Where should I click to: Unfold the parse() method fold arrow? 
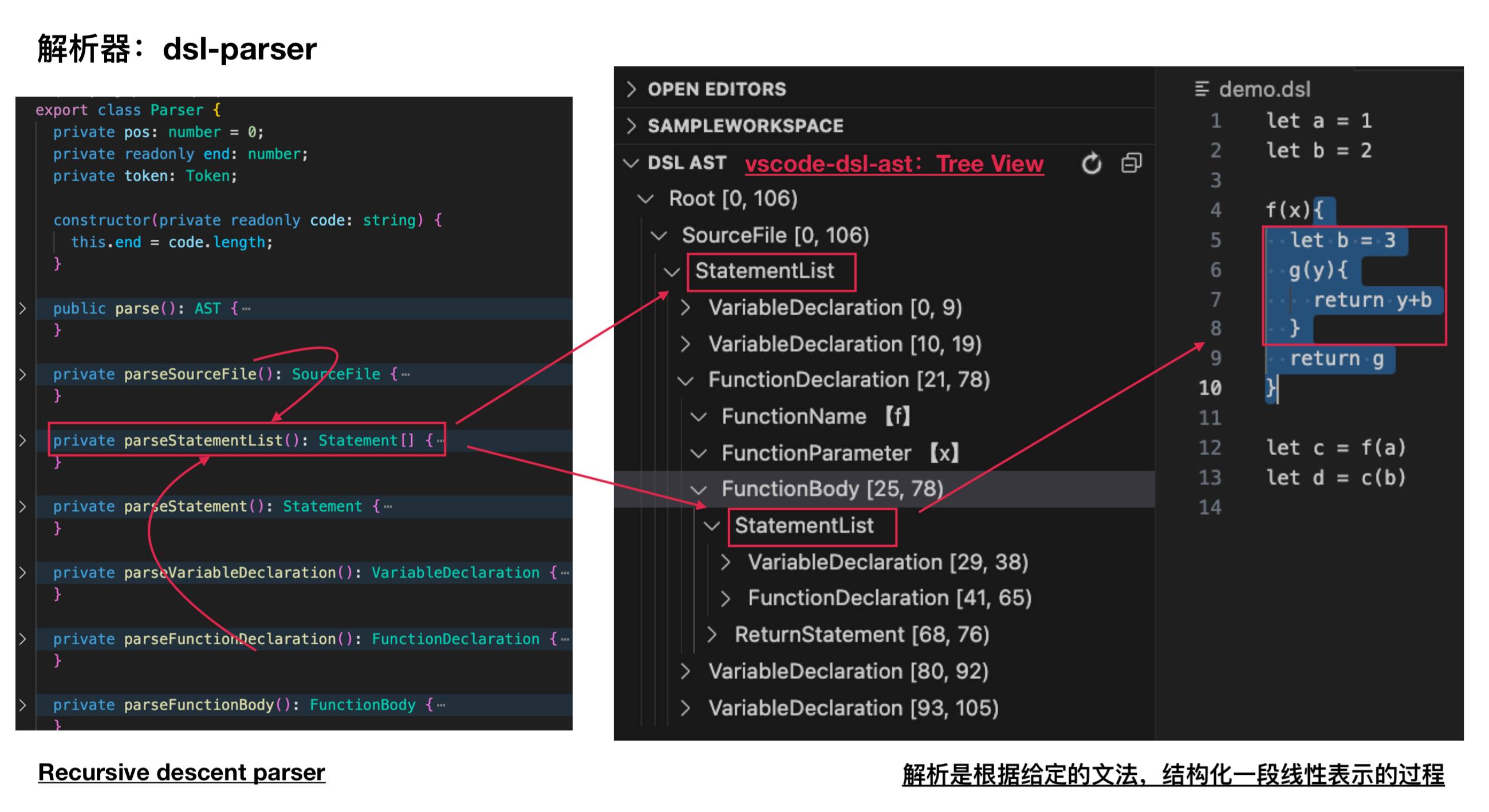tap(22, 308)
